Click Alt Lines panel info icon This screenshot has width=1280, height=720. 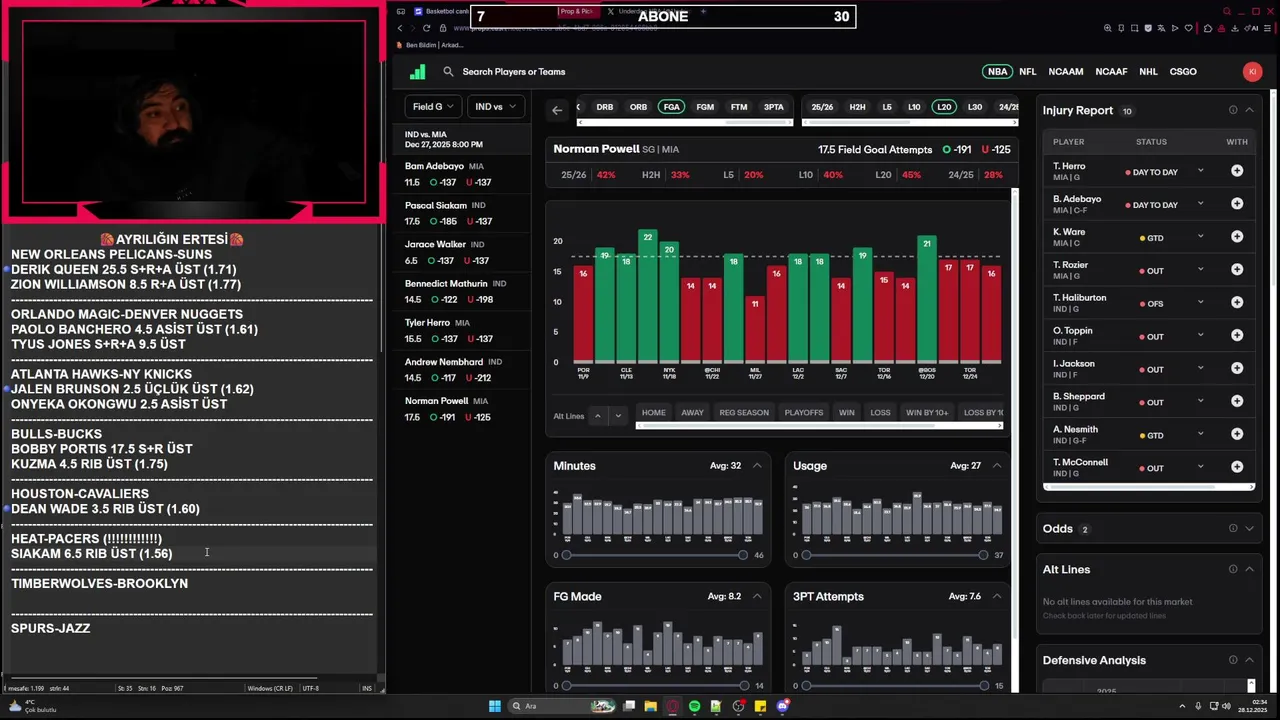[1233, 569]
